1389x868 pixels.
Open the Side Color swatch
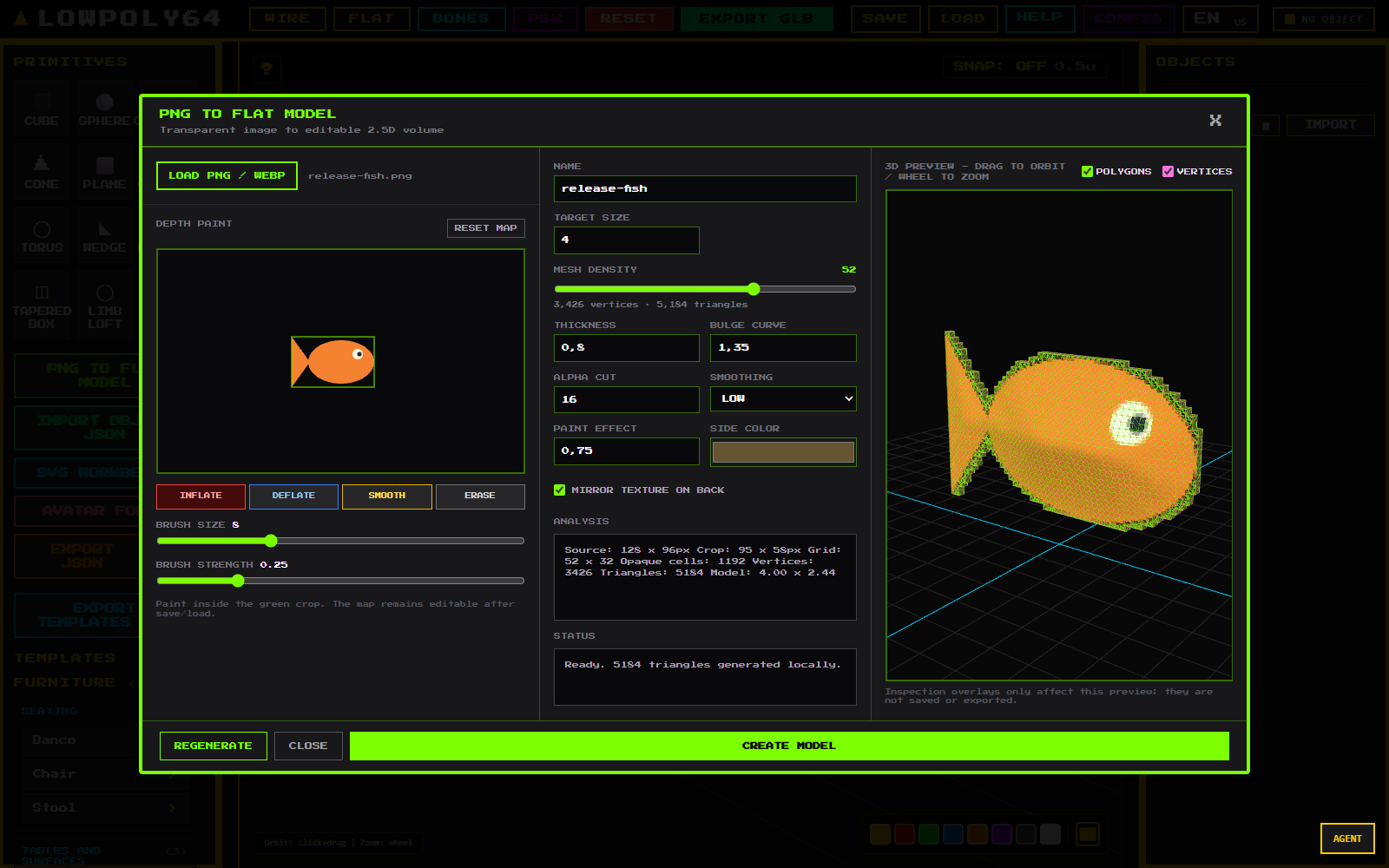783,452
